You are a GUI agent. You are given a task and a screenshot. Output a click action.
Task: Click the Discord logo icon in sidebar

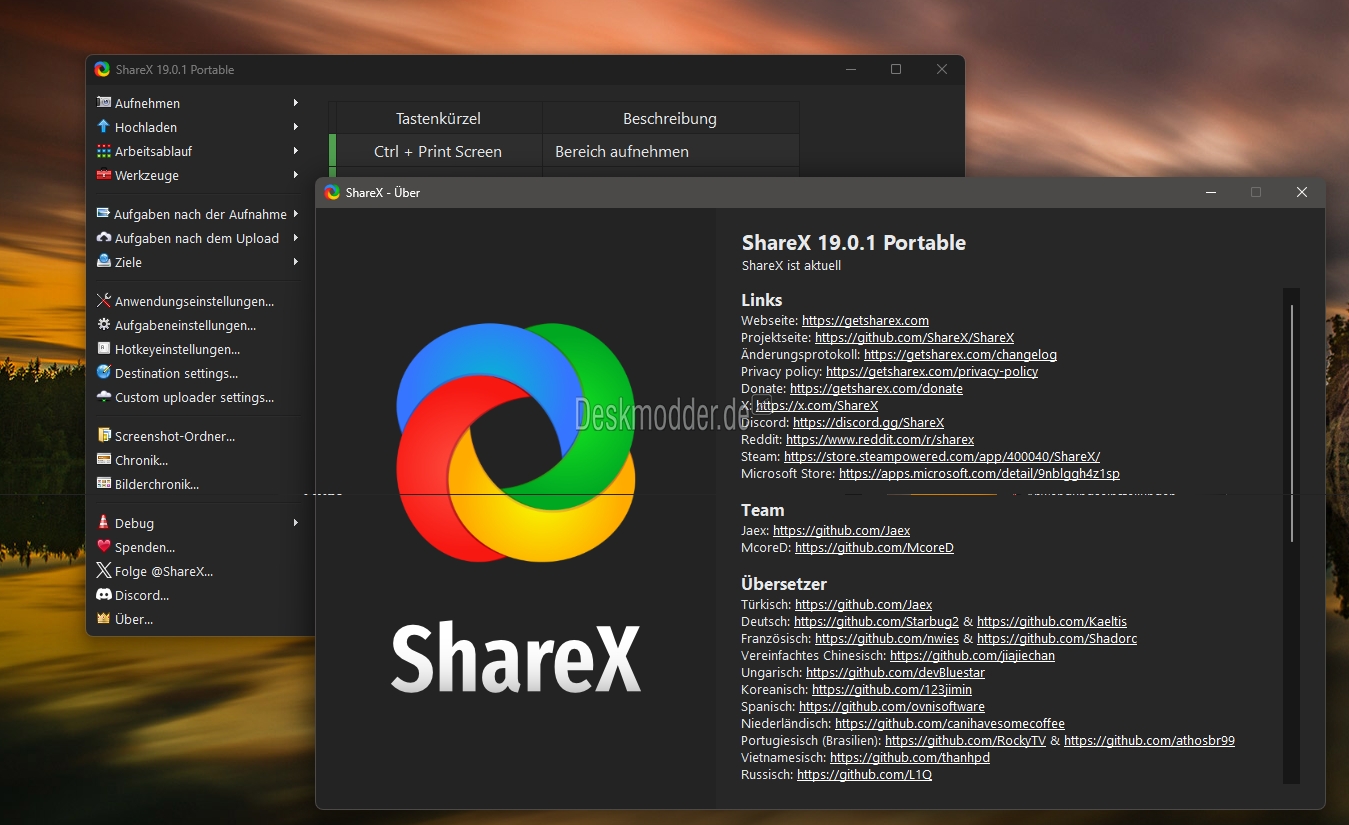(104, 595)
